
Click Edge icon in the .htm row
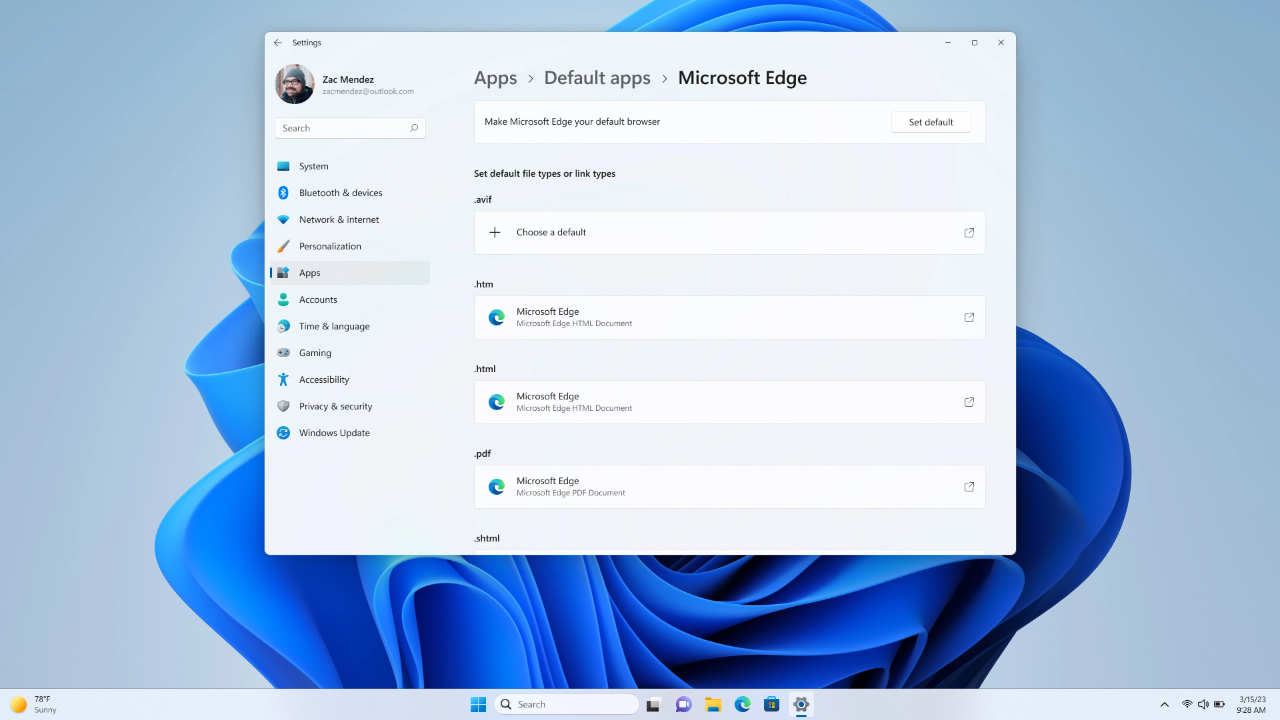tap(496, 317)
